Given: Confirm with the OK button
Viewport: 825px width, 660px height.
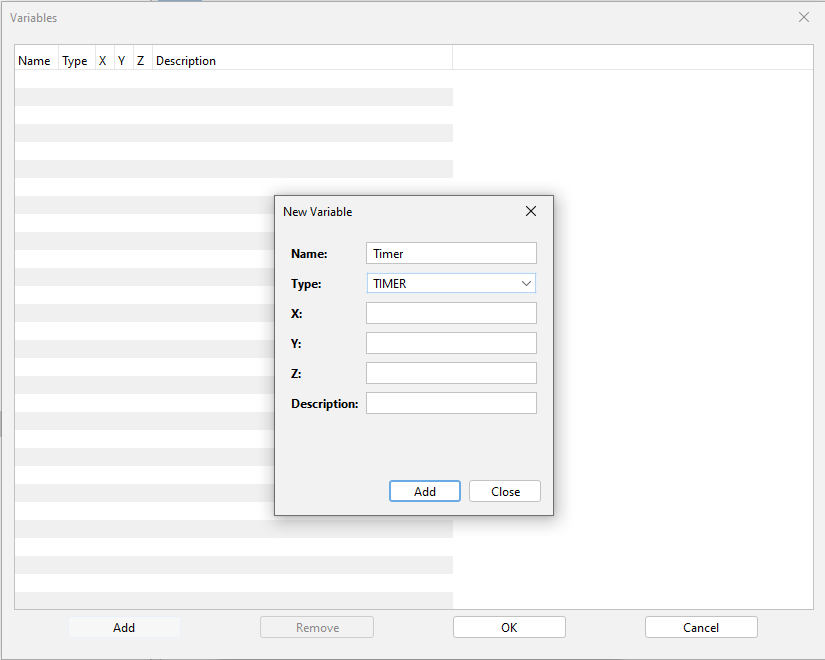Looking at the screenshot, I should point(509,627).
